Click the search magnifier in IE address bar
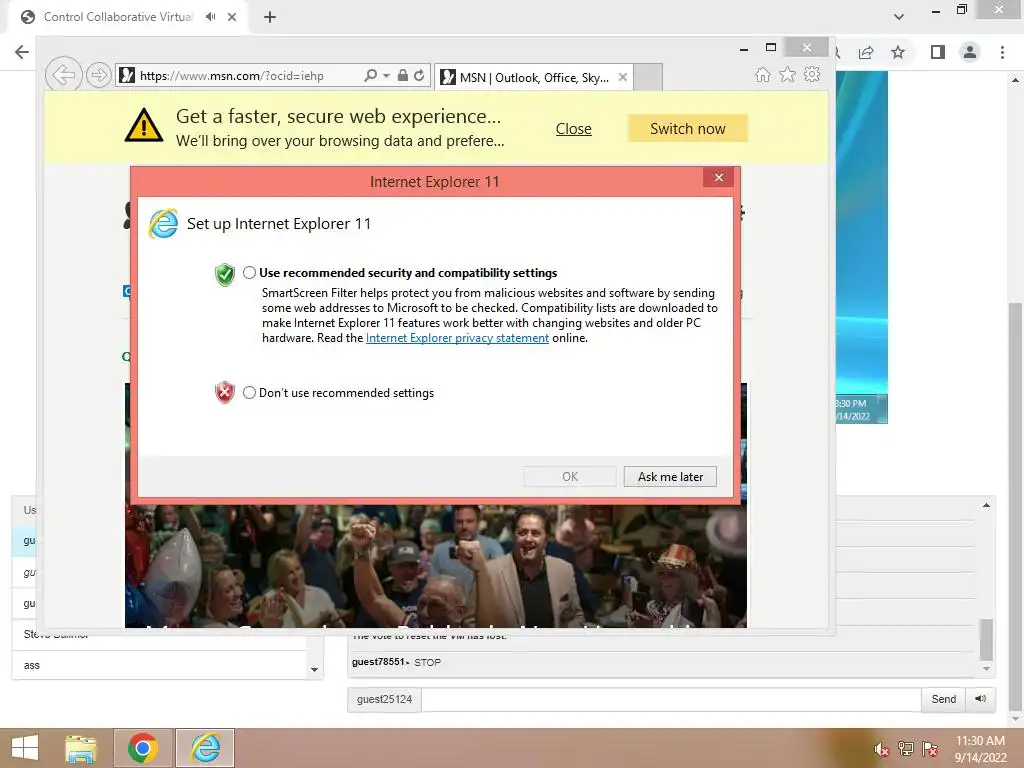 click(370, 76)
